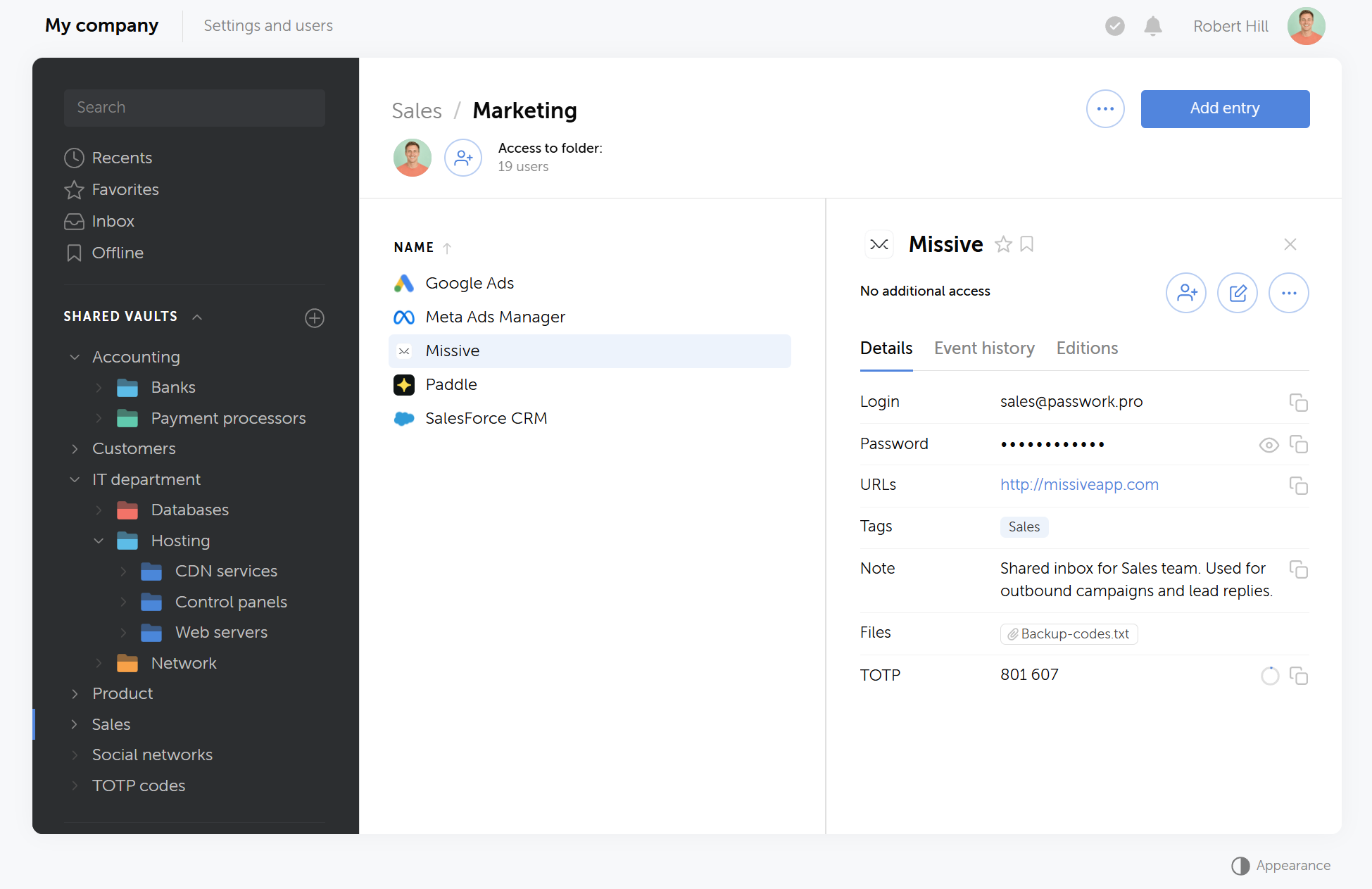
Task: Copy the Password value
Action: pos(1299,444)
